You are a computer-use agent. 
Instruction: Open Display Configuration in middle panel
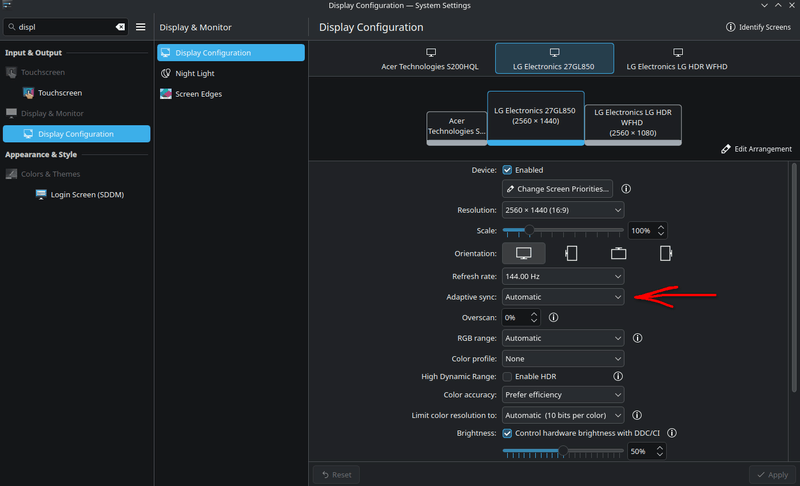231,53
